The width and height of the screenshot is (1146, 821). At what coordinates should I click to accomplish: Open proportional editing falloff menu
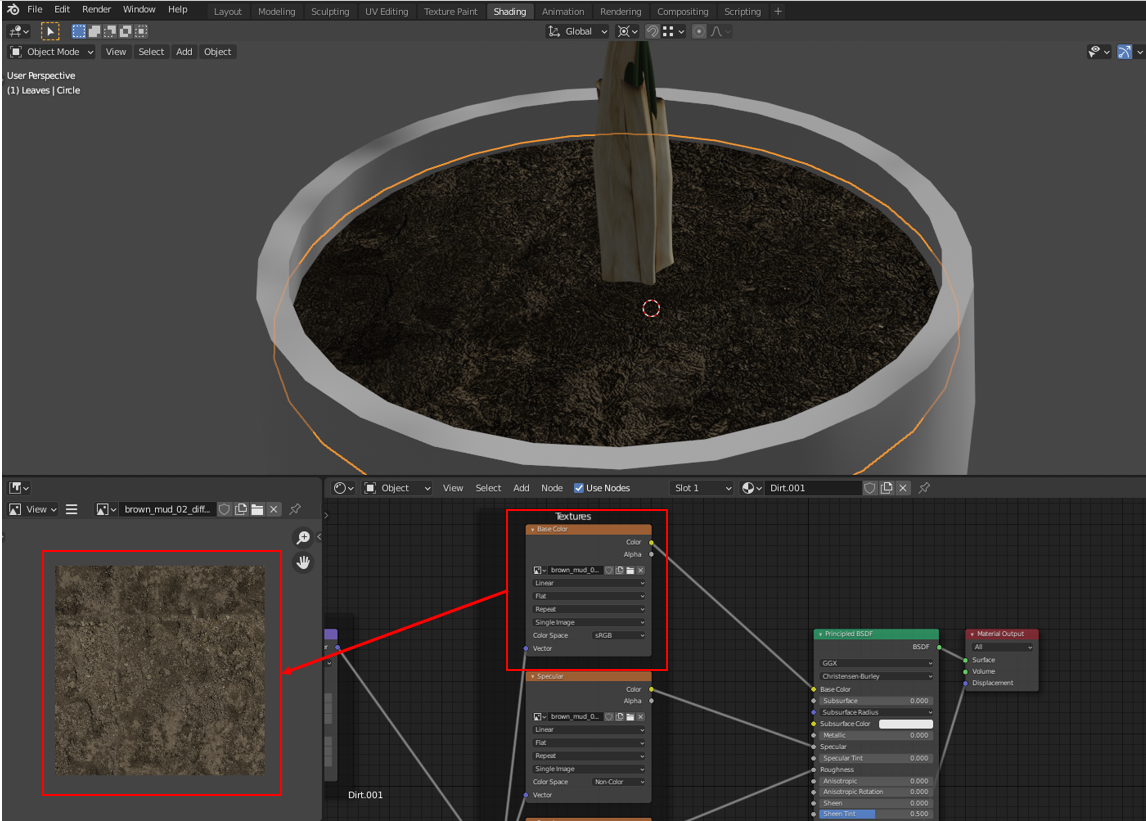(721, 31)
